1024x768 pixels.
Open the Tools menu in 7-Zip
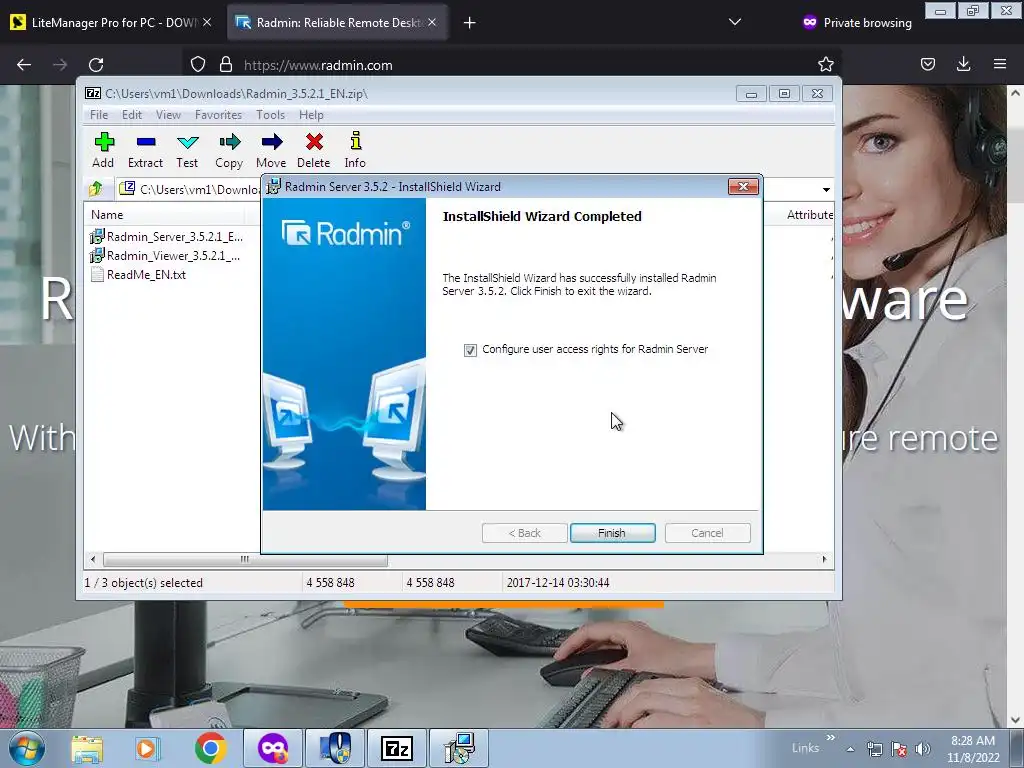270,115
